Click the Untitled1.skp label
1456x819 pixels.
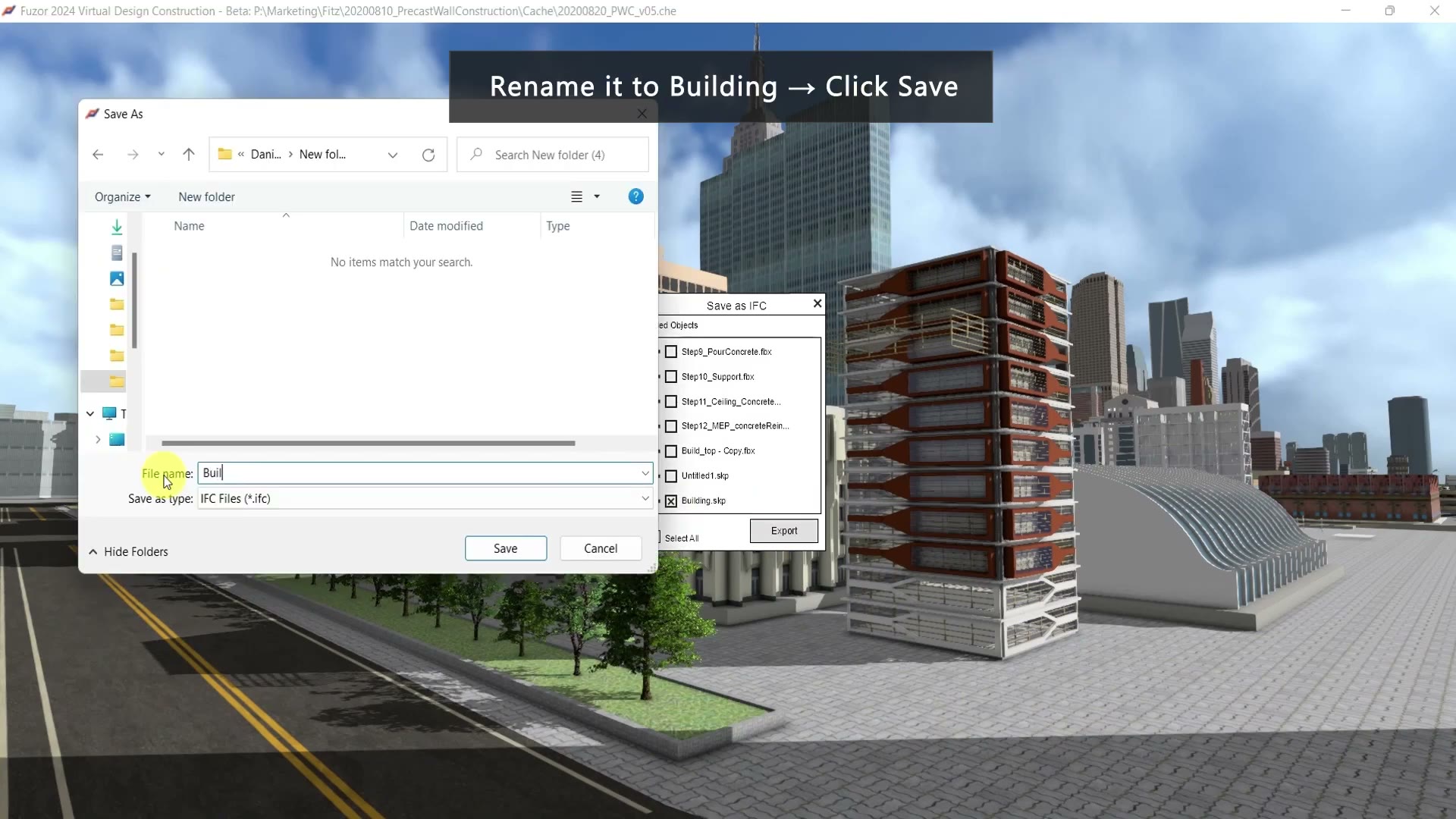click(x=705, y=476)
